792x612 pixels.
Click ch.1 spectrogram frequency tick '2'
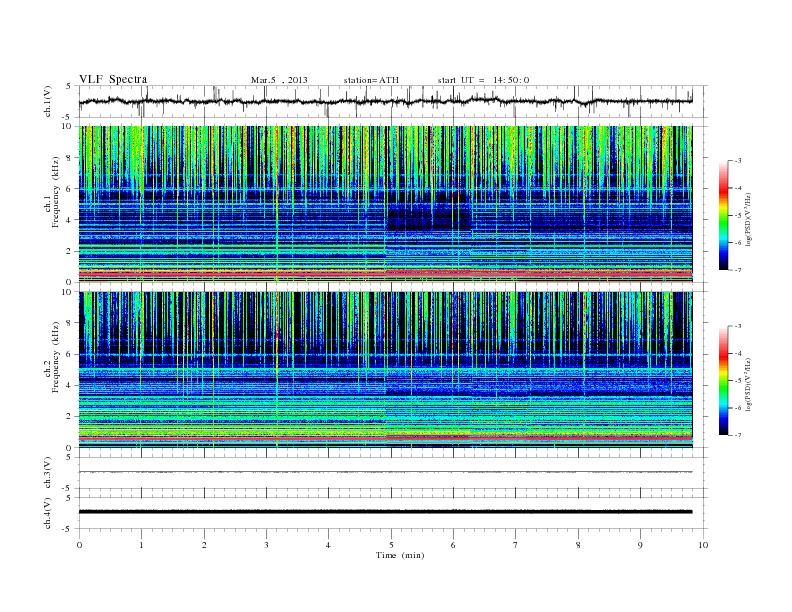click(x=69, y=251)
